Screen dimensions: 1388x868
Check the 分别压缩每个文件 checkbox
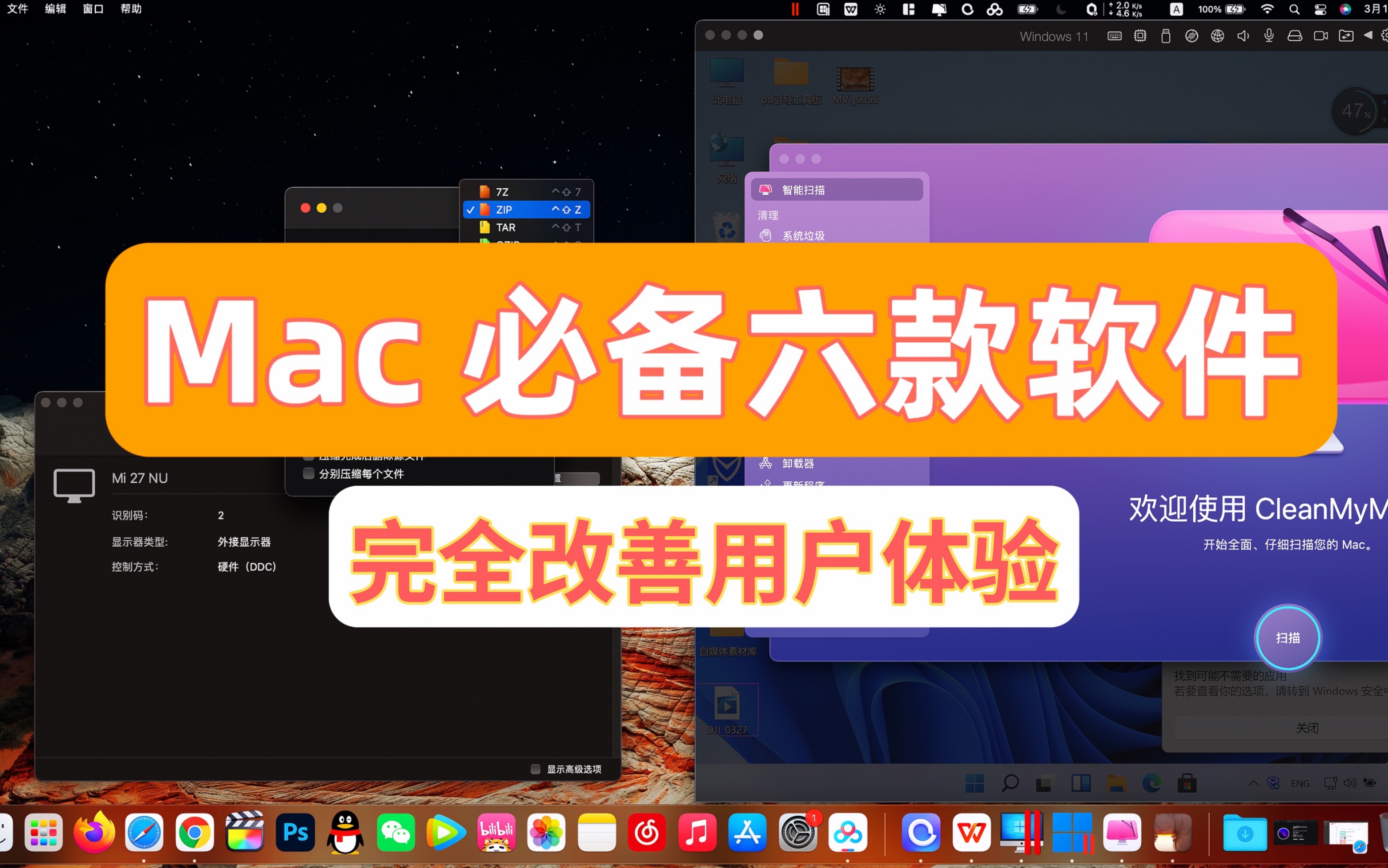(x=308, y=473)
